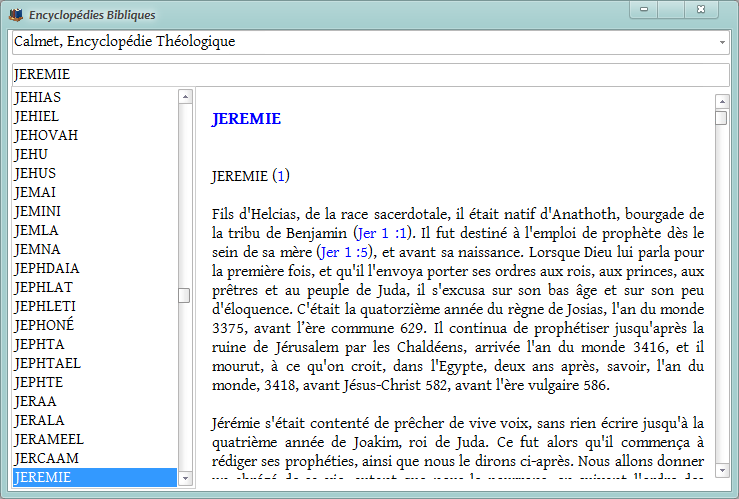The width and height of the screenshot is (739, 499).
Task: Select the highlighted JEREMIE list entry
Action: pos(95,477)
